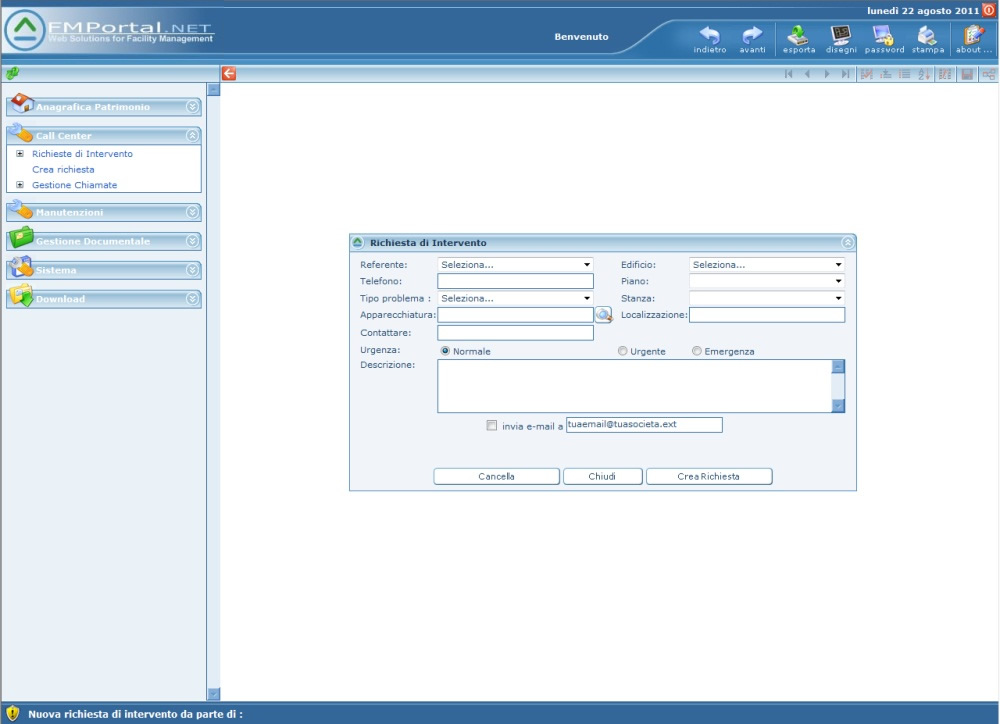Click the save floppy disk toolbar icon
Image resolution: width=1000 pixels, height=724 pixels.
pos(967,74)
